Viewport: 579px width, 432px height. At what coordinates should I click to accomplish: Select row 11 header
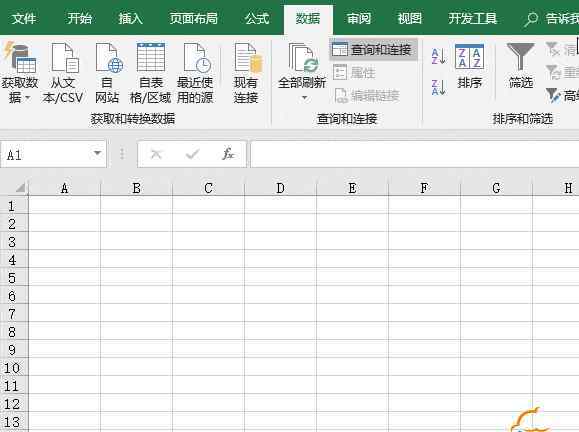(x=14, y=386)
